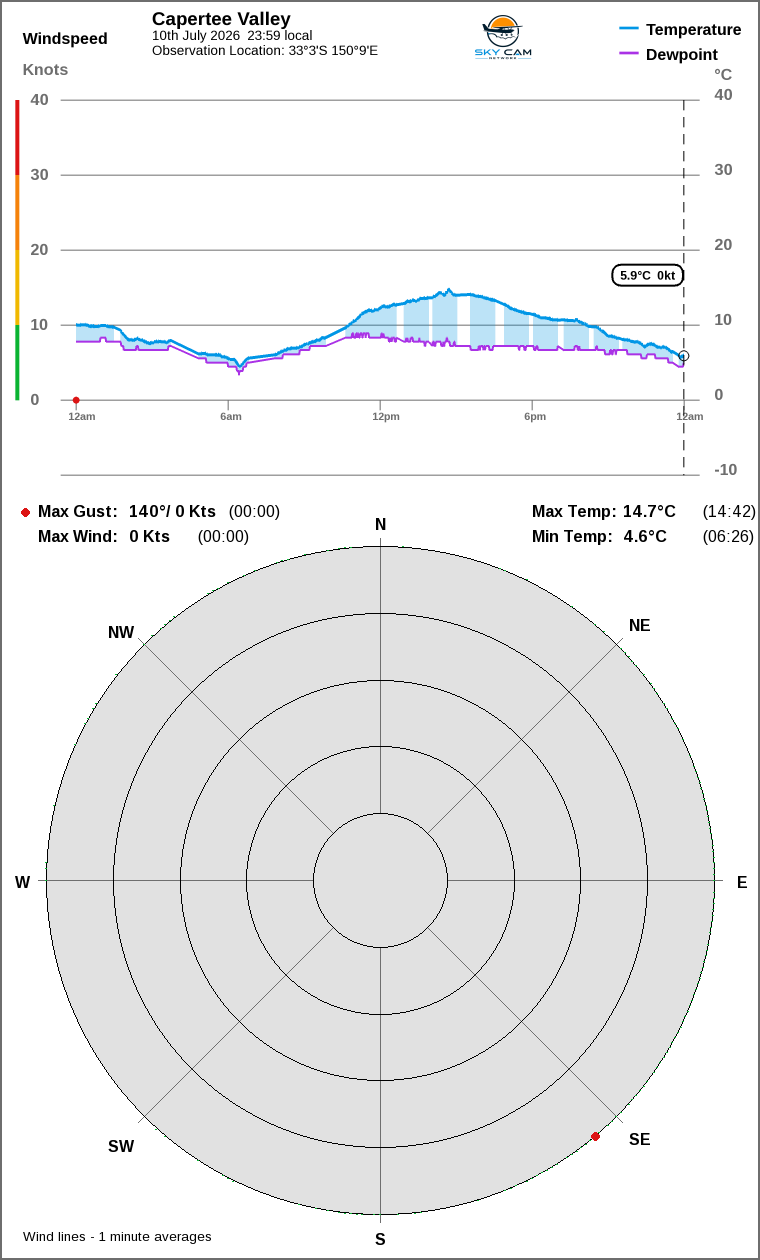
Task: Click the Sky Cam Network logo
Action: click(502, 38)
